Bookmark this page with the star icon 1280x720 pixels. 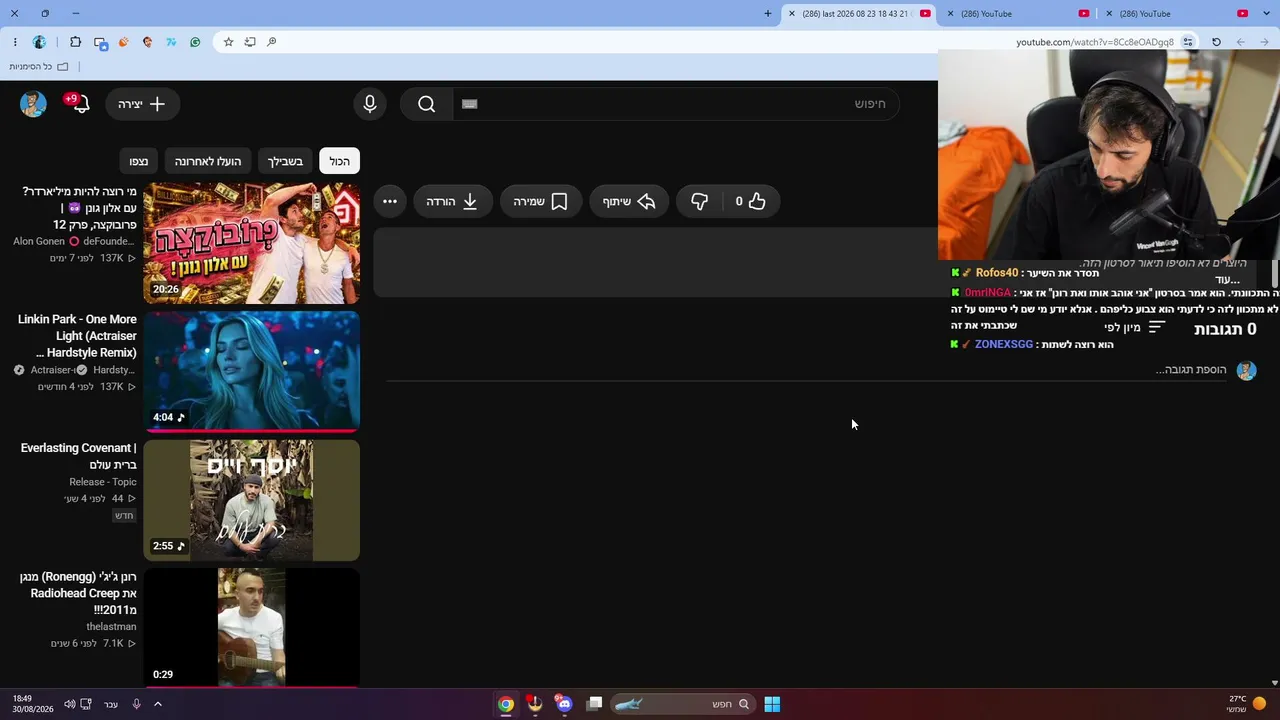[228, 42]
